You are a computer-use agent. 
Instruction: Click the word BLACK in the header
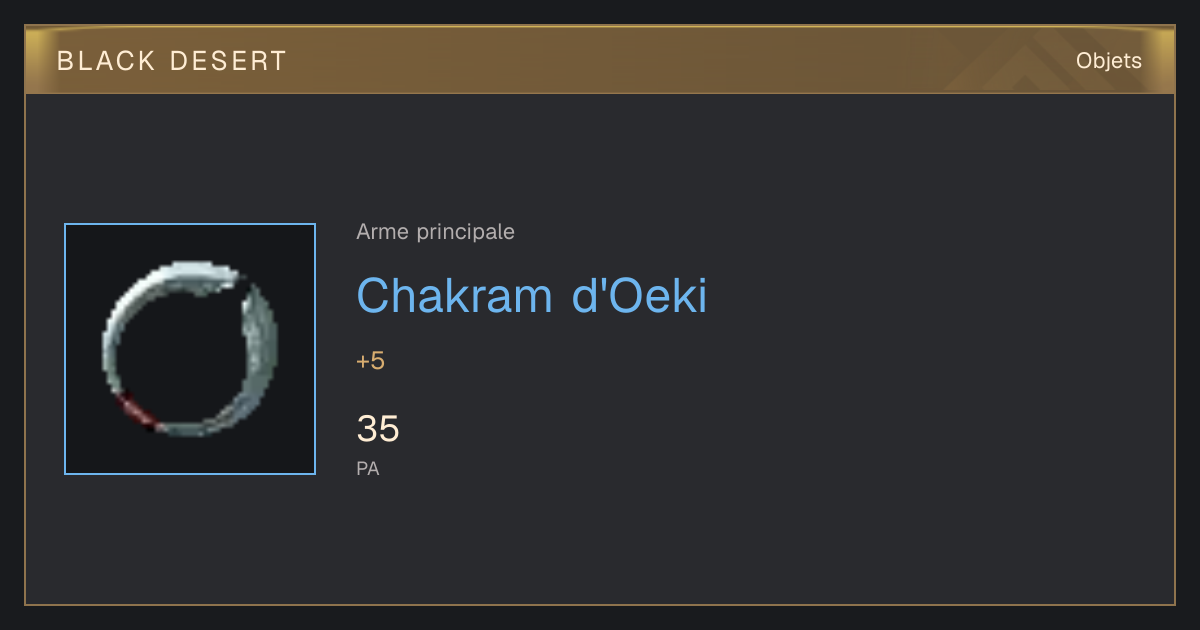(106, 61)
